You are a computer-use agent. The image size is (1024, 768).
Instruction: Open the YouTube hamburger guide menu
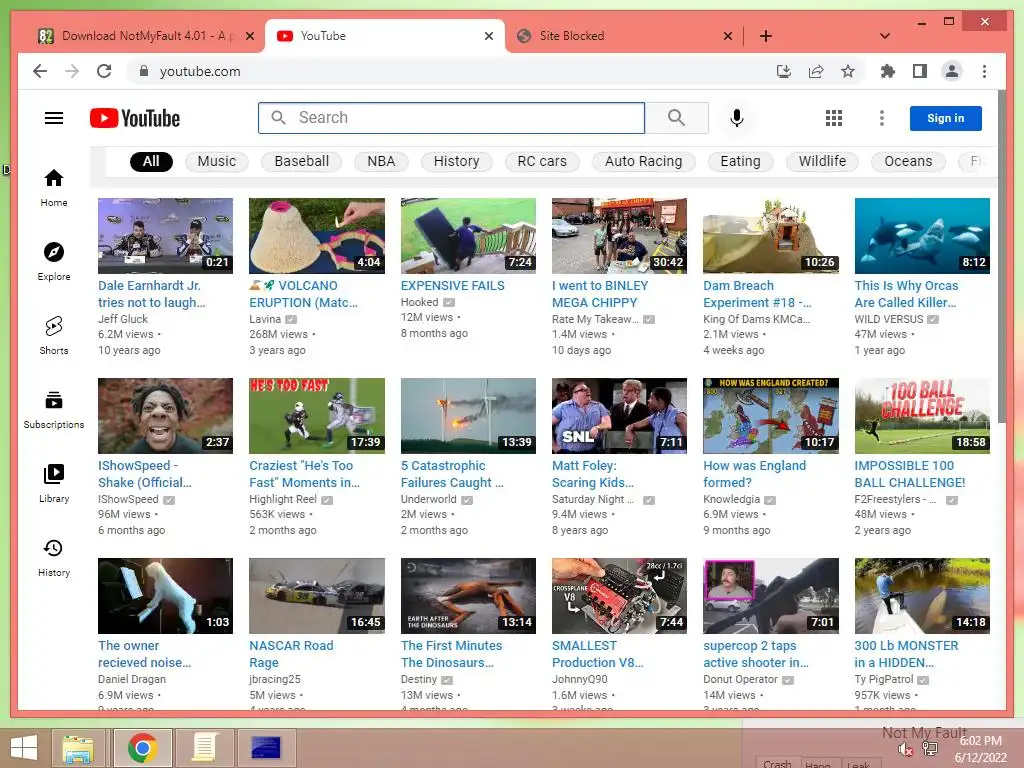pos(54,118)
